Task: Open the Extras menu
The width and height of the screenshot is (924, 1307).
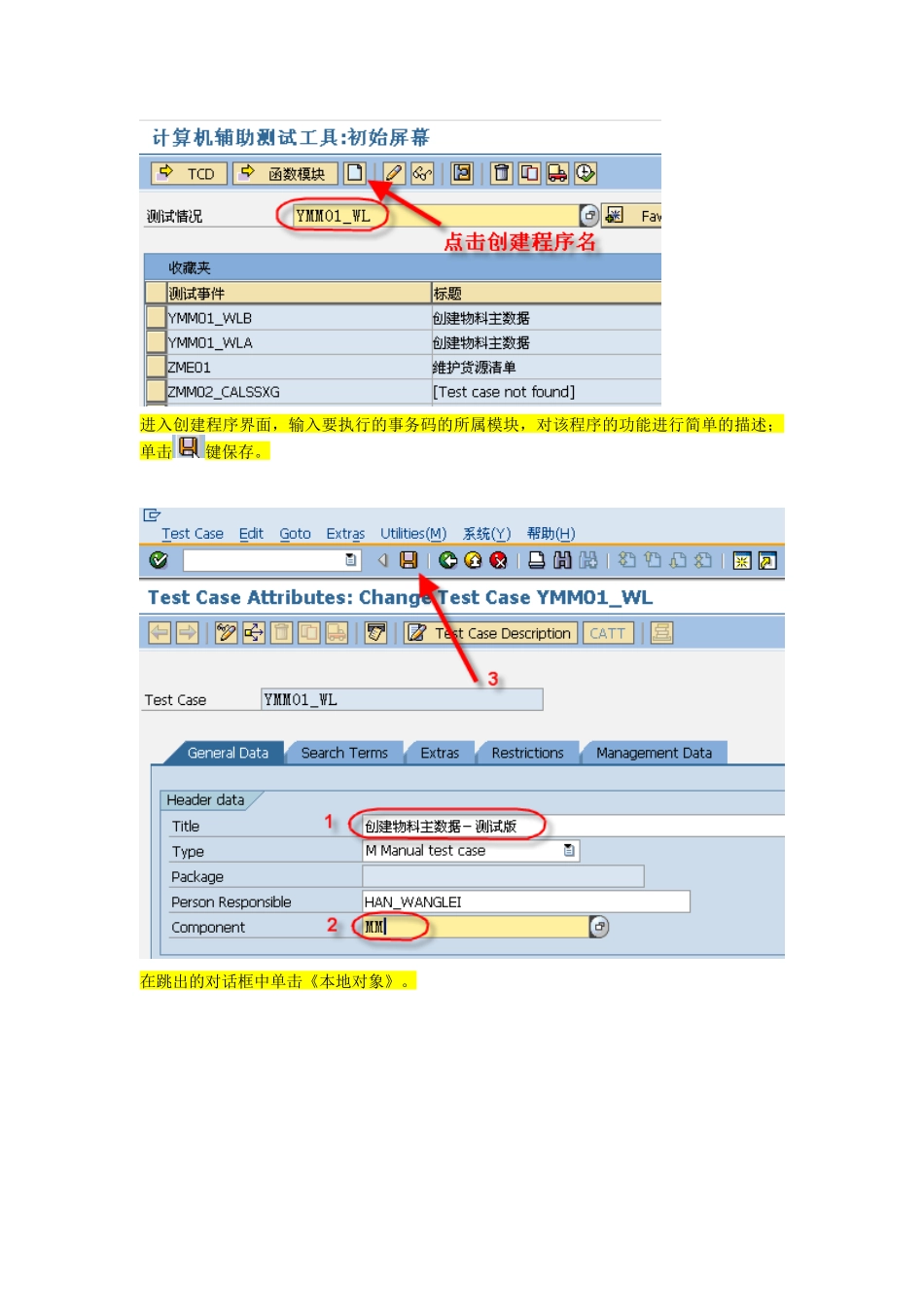Action: pos(345,534)
